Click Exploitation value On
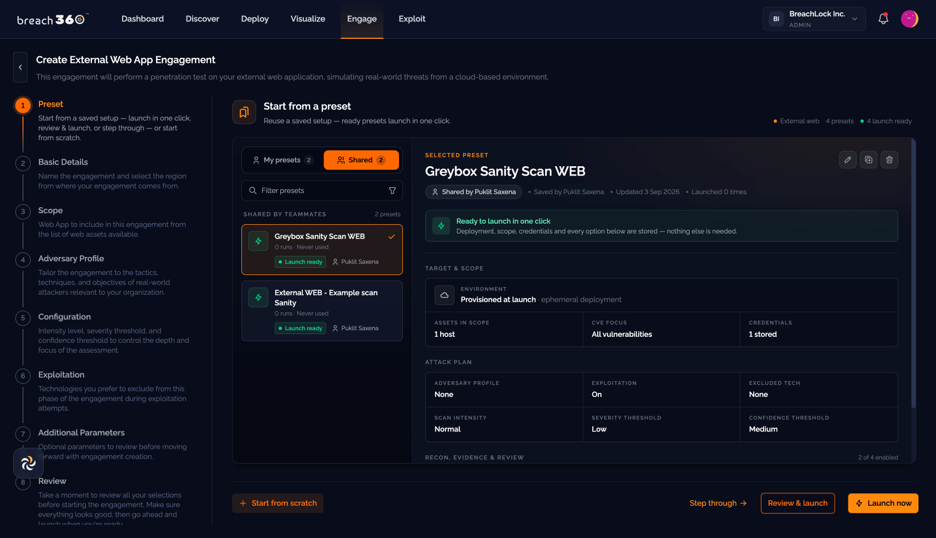This screenshot has width=936, height=538. click(x=596, y=395)
